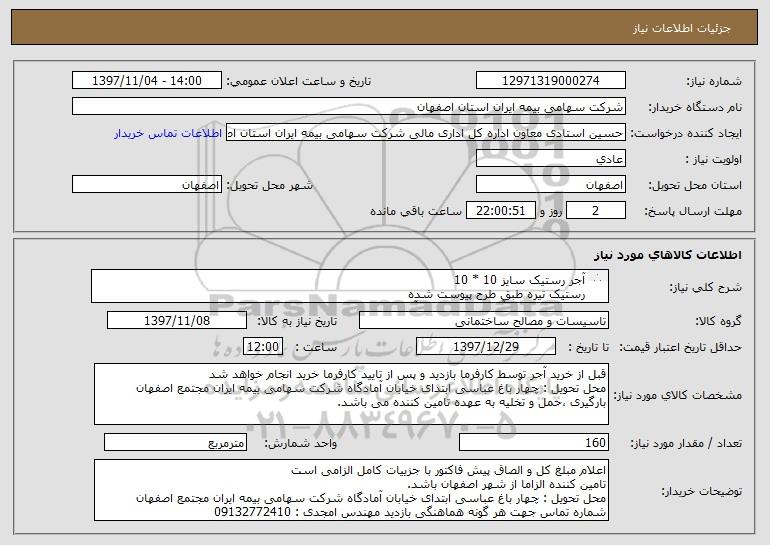
Task: Click the label اولویت نیاز
Action: (714, 160)
